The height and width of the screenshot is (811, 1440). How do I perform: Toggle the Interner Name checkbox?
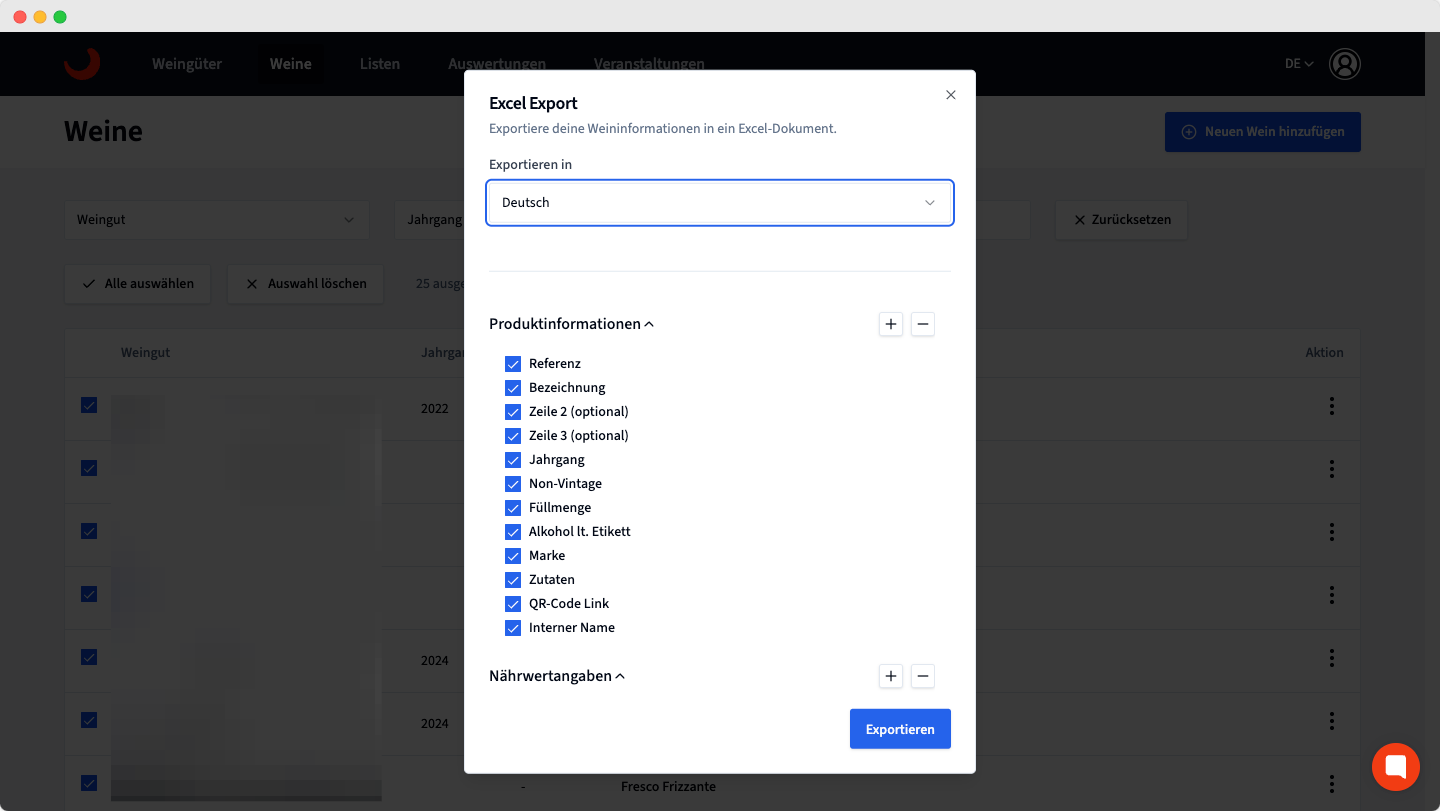click(513, 628)
